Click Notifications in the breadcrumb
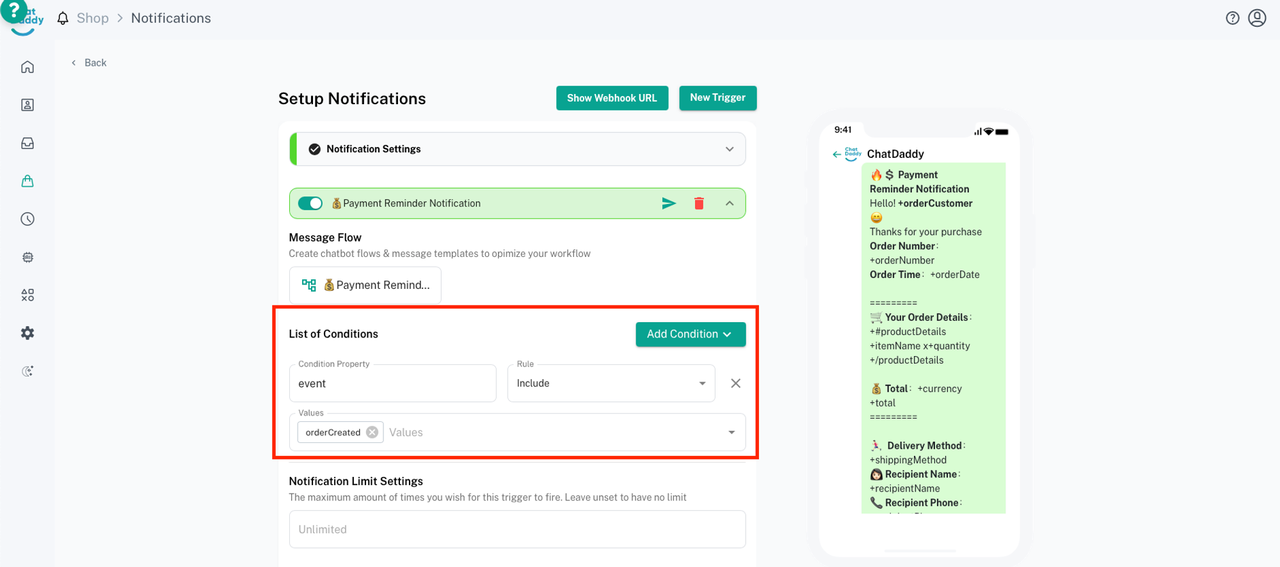This screenshot has height=567, width=1280. coord(171,18)
